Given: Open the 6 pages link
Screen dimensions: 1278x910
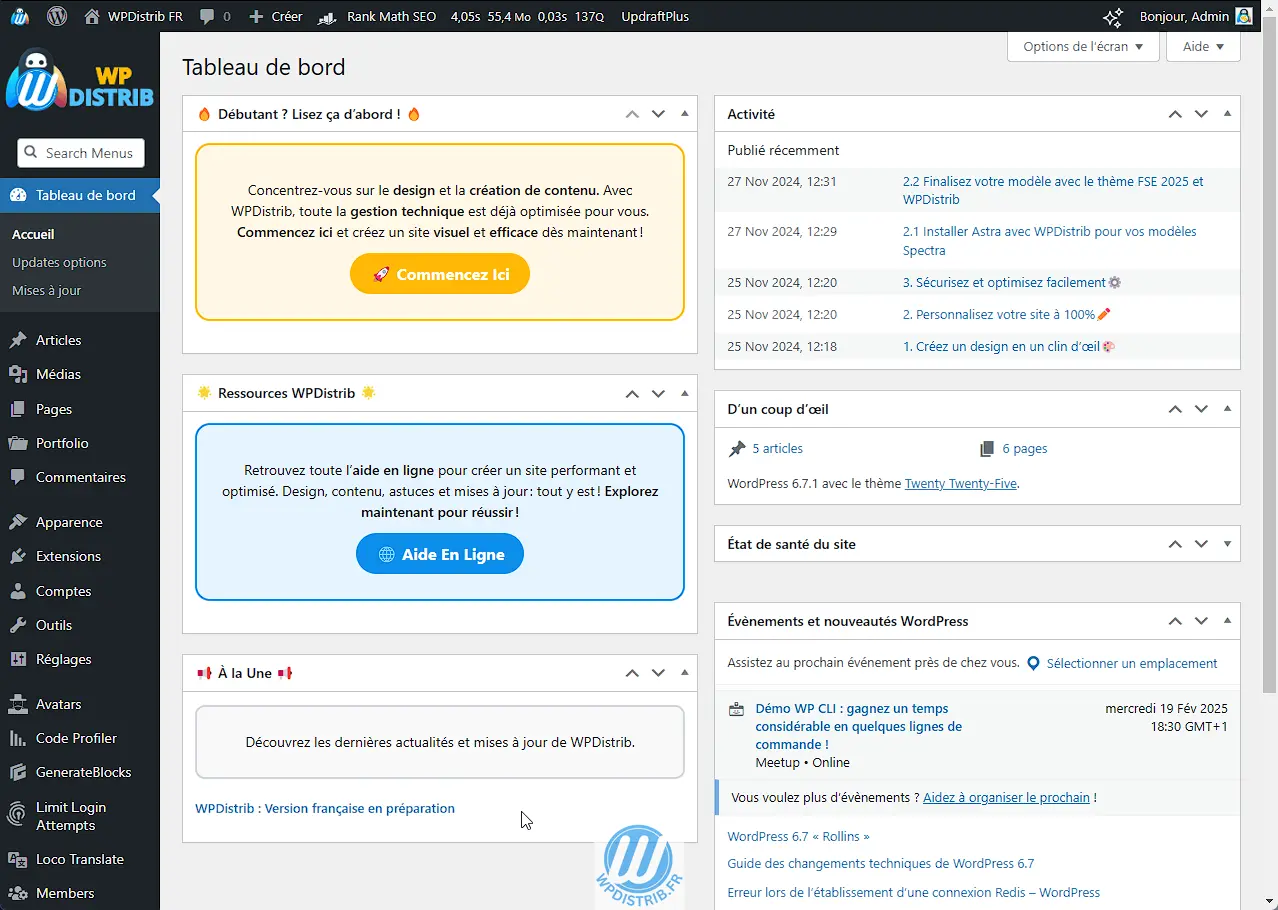Looking at the screenshot, I should point(1025,449).
